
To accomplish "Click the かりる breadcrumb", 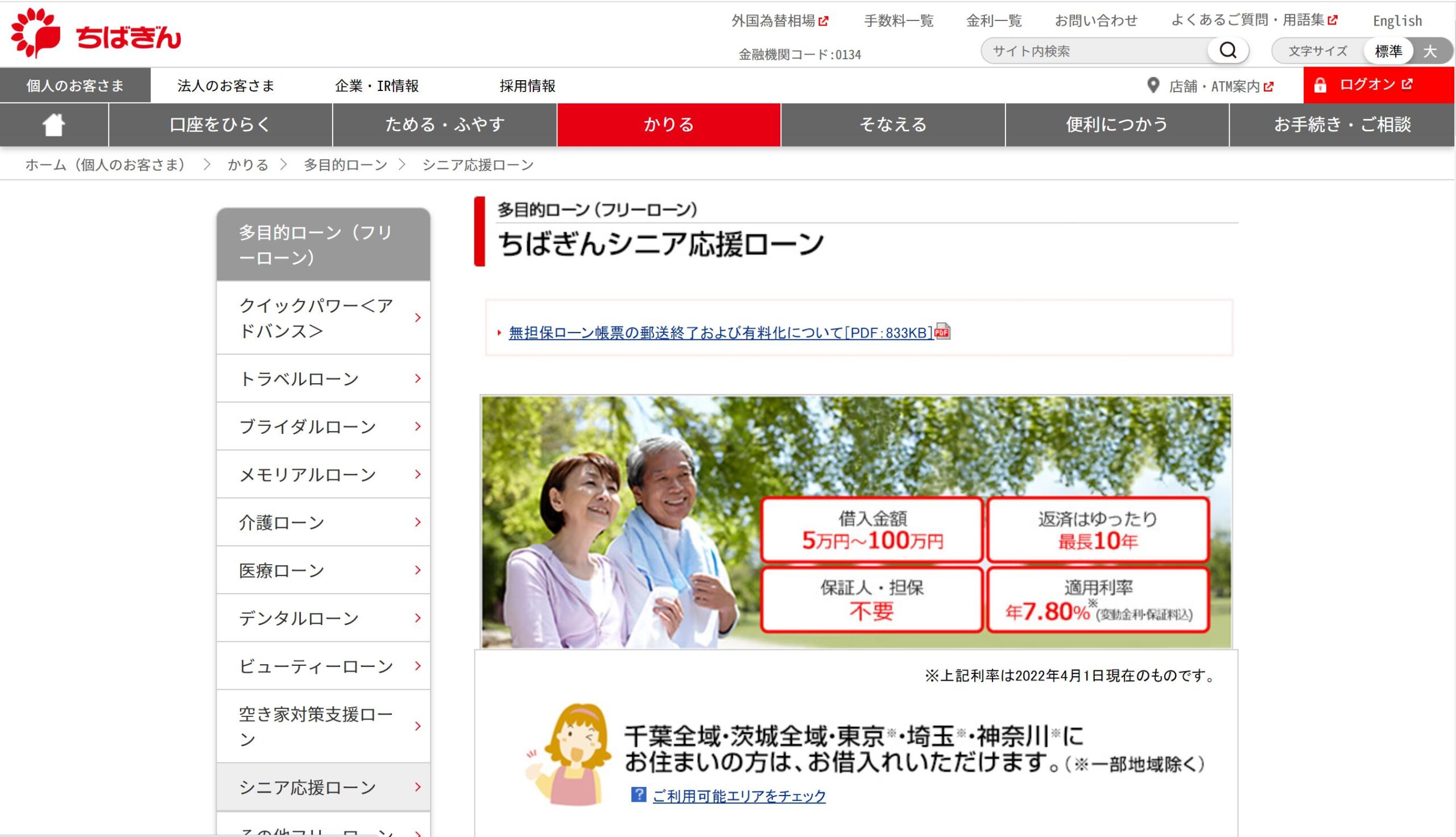I will pos(248,165).
